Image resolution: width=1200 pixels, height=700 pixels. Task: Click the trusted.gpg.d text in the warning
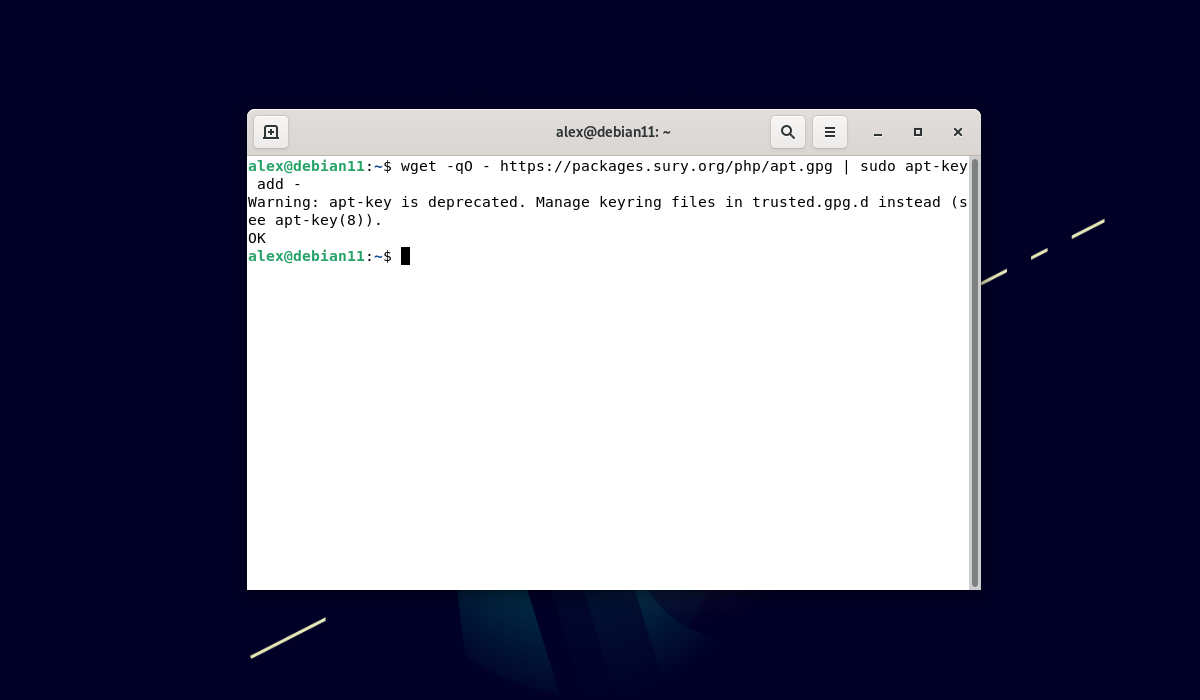coord(810,202)
